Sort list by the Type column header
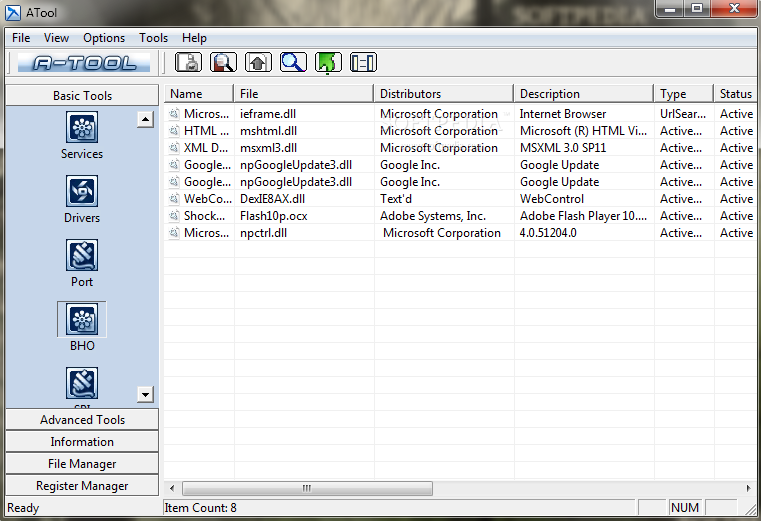This screenshot has height=521, width=761. 684,94
